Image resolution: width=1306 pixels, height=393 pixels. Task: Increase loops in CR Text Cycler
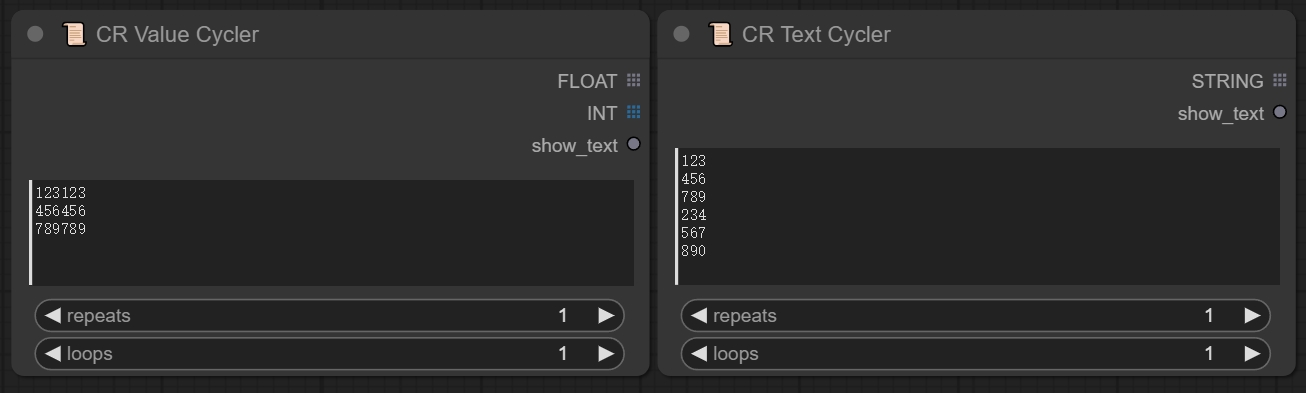[1252, 354]
